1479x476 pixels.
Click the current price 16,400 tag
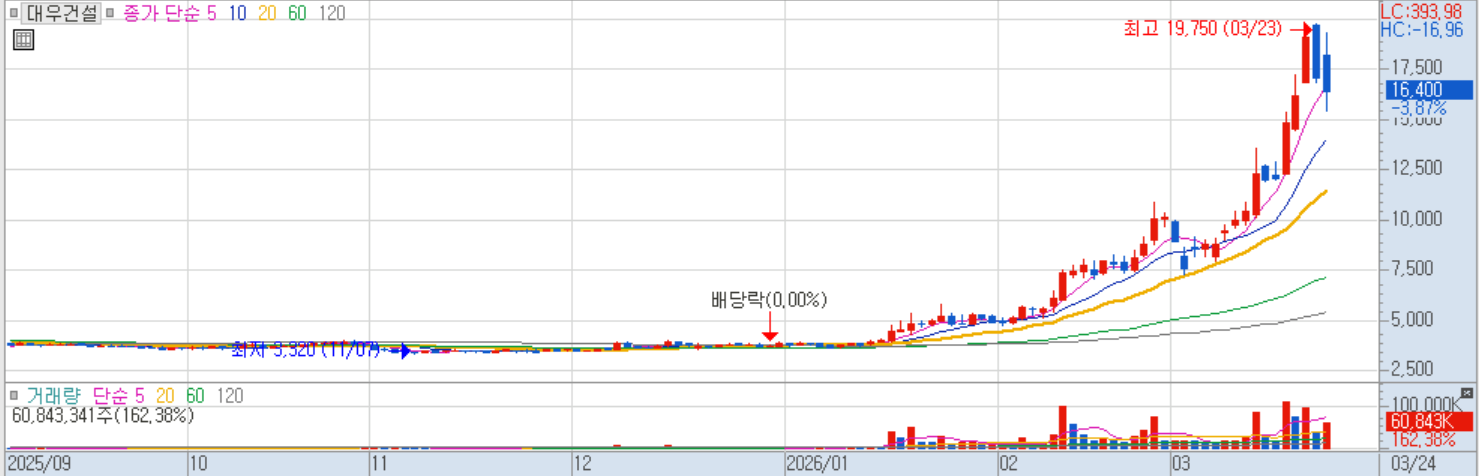[1430, 90]
